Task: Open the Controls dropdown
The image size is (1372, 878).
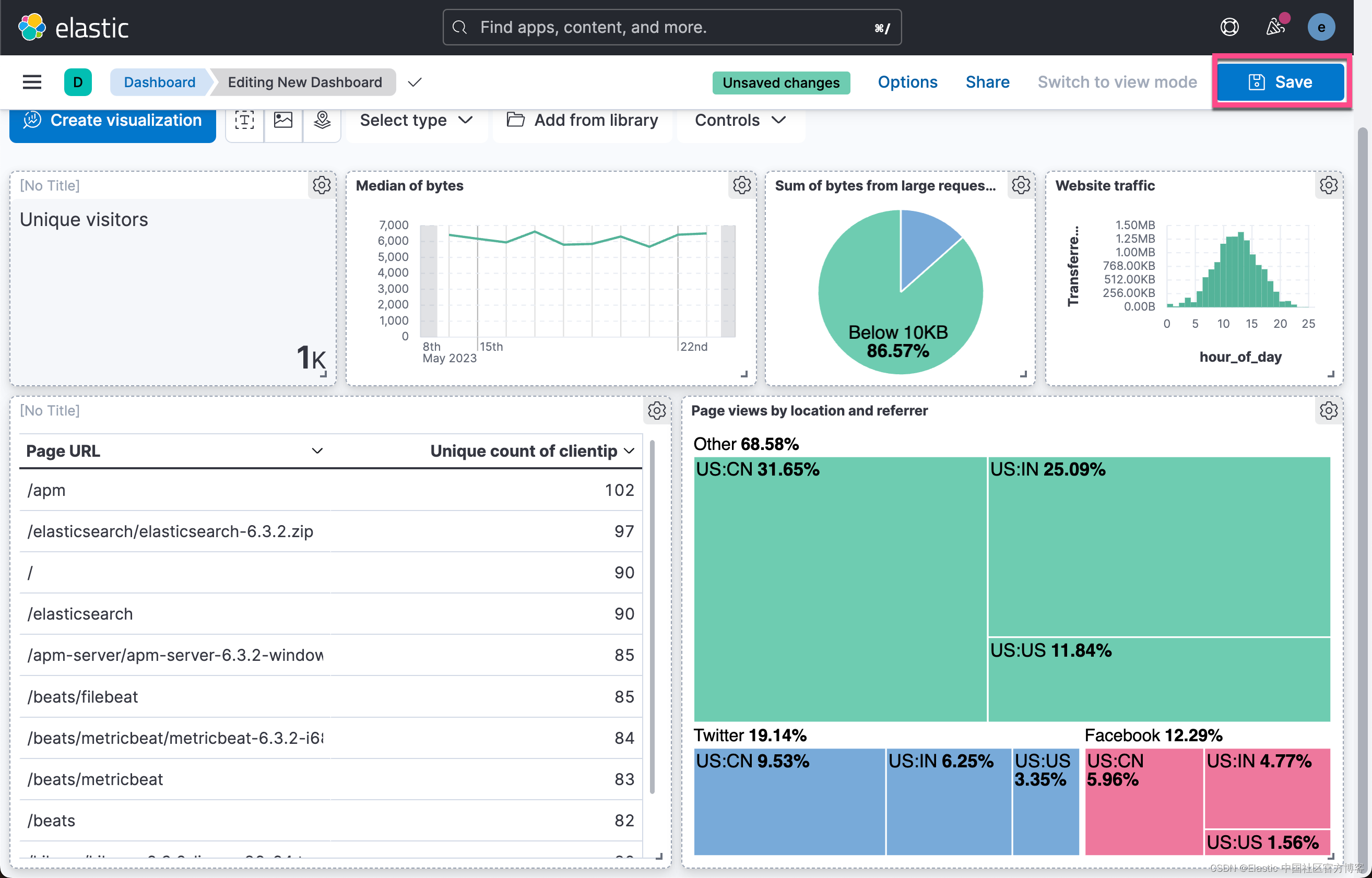Action: pyautogui.click(x=740, y=120)
